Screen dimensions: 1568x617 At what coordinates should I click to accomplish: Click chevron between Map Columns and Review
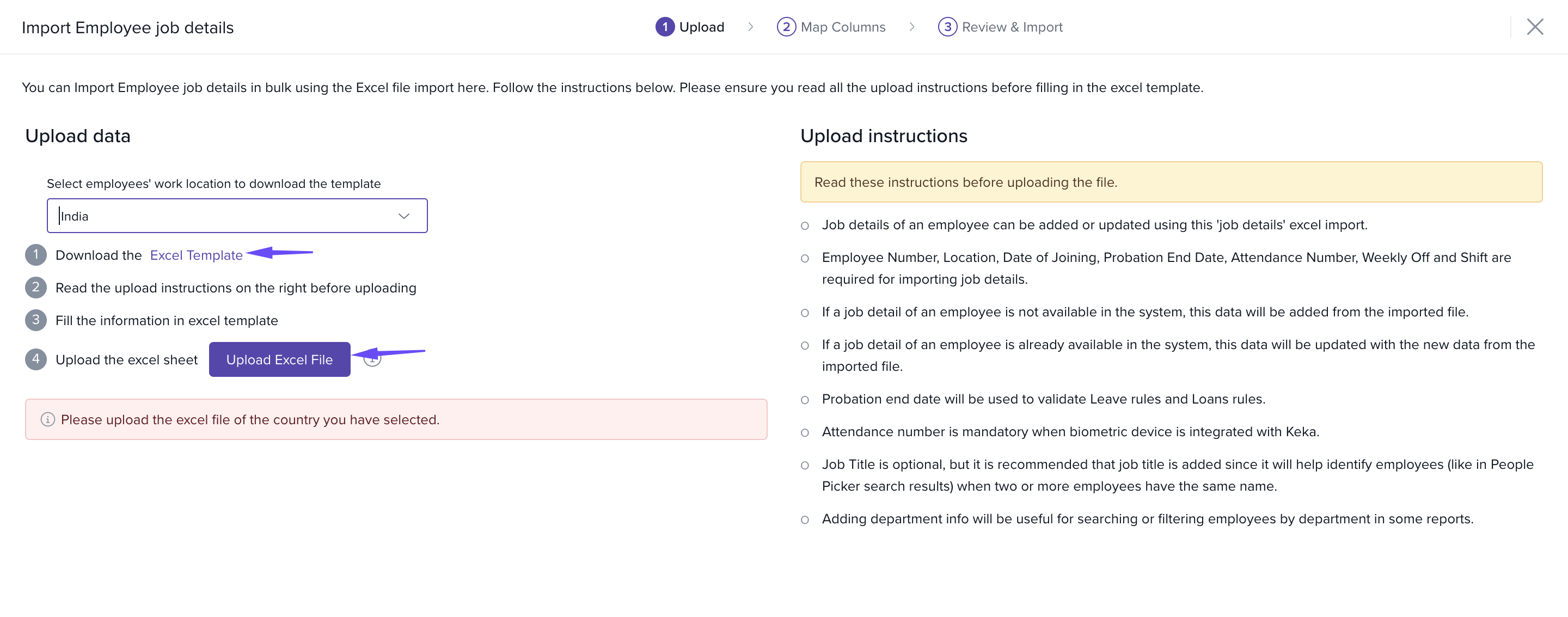912,27
